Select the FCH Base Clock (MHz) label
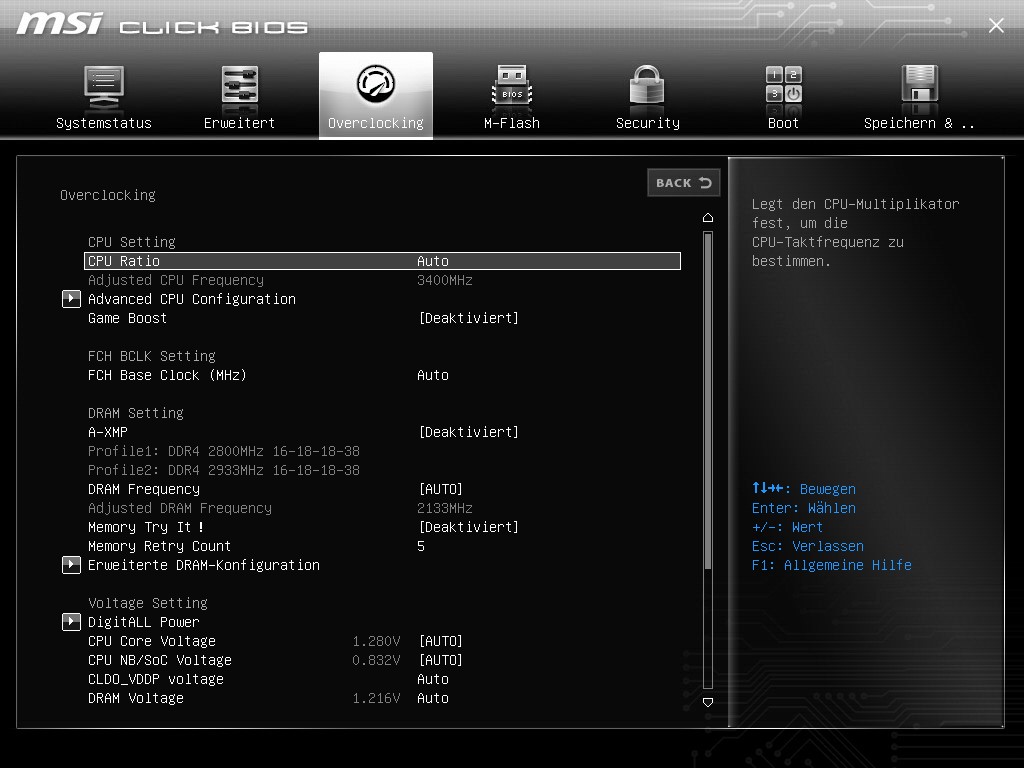This screenshot has height=768, width=1024. tap(167, 376)
